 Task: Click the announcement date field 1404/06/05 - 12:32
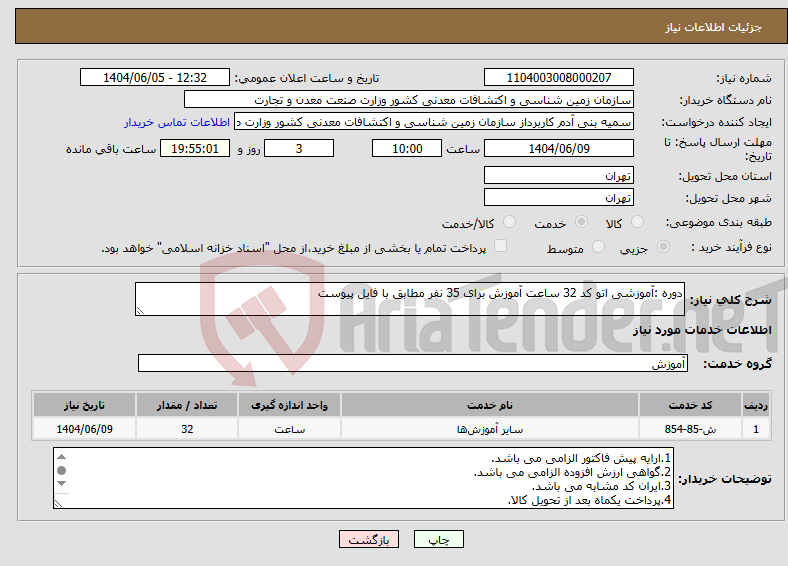point(155,77)
